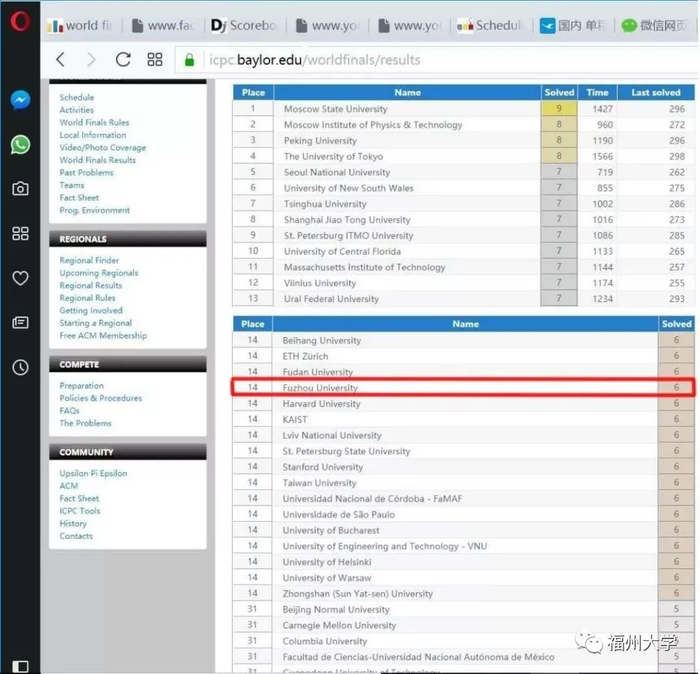Viewport: 700px width, 674px height.
Task: Switch to the 微信网页 tab
Action: pos(654,25)
